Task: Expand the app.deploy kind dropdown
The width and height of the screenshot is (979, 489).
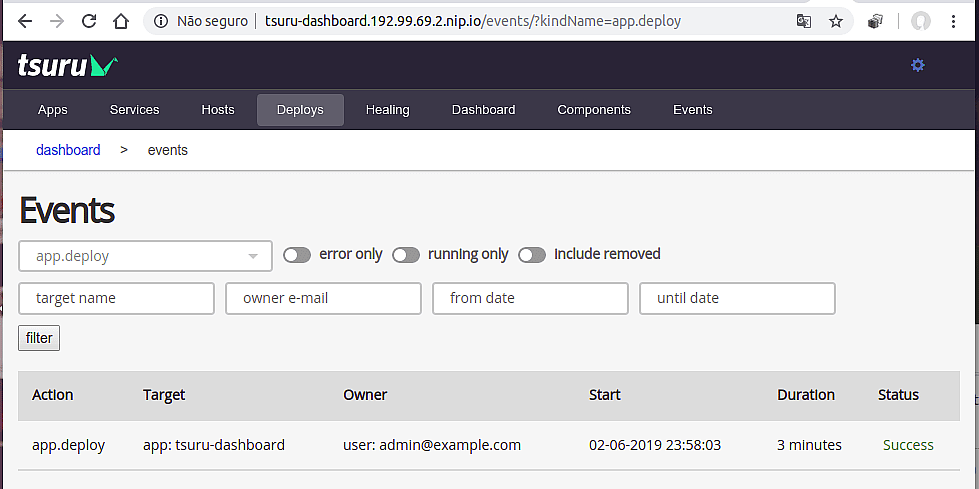Action: pos(145,256)
